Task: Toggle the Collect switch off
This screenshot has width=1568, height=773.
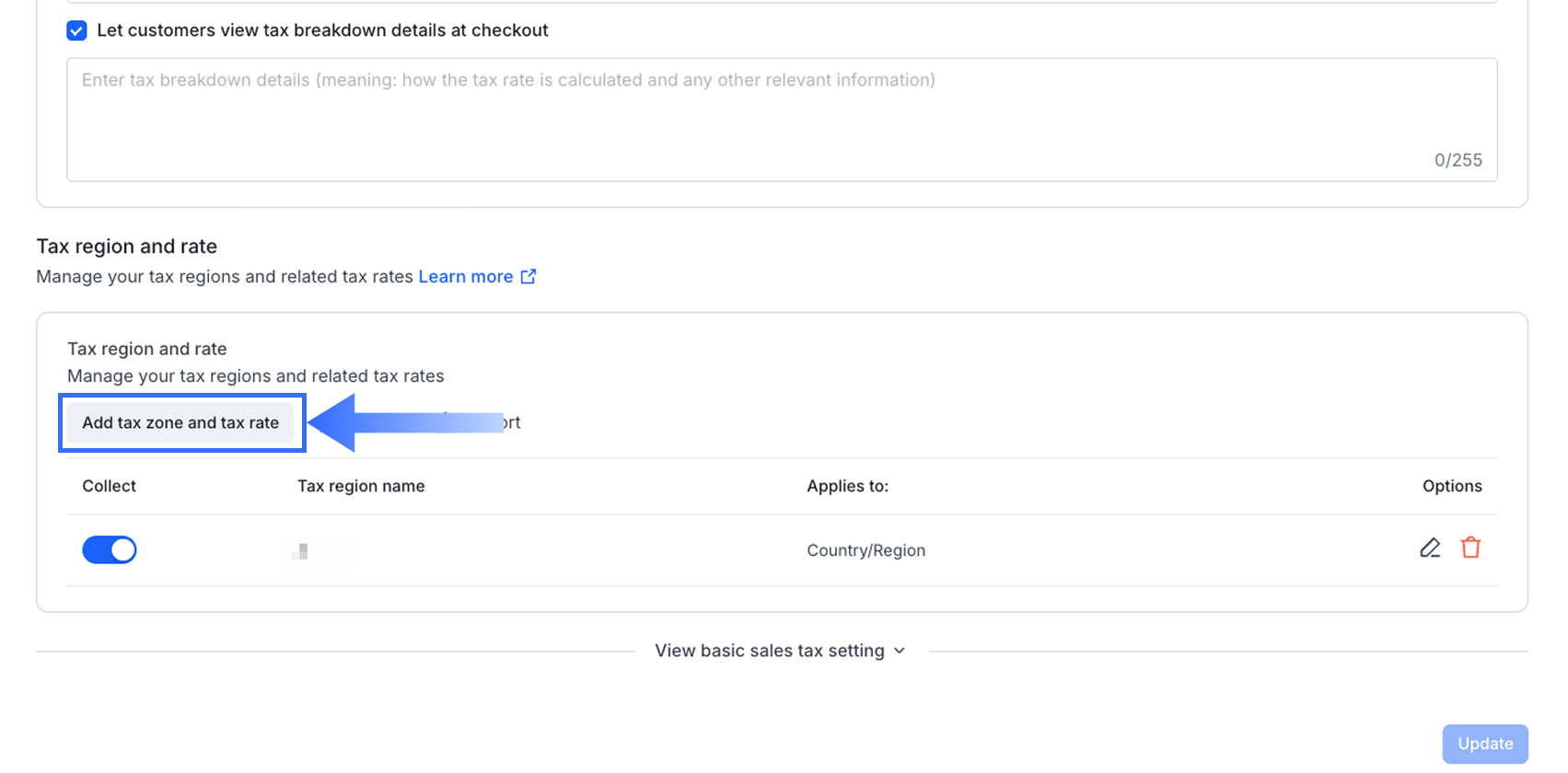Action: (110, 550)
